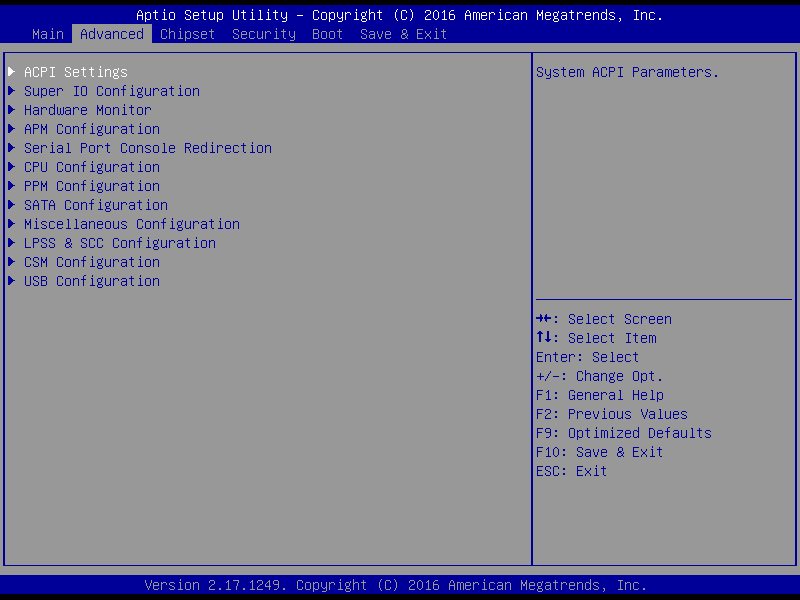Click the arrow icon beside ACPI Settings
This screenshot has width=800, height=600.
12,72
